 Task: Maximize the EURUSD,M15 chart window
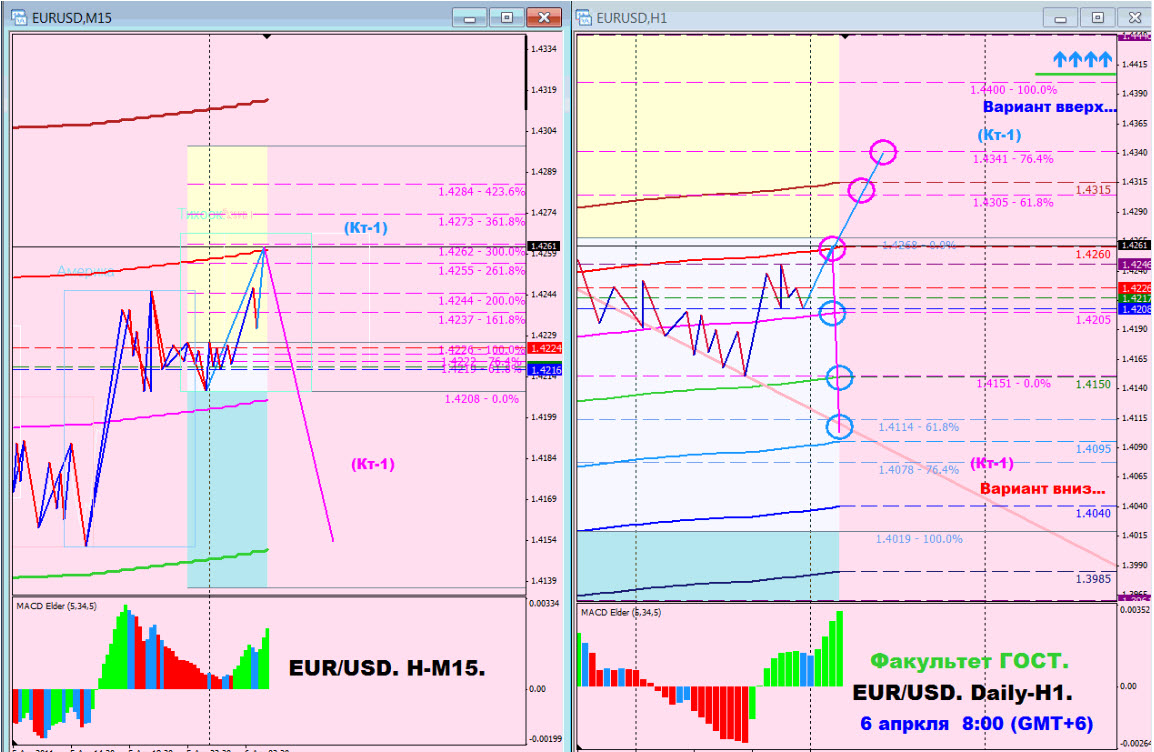tap(506, 17)
